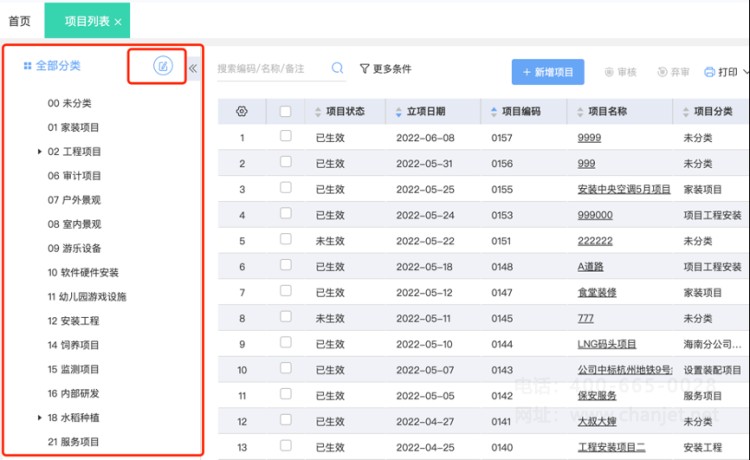Check the row 4 checkbox for 0153
The height and width of the screenshot is (460, 750).
click(286, 213)
